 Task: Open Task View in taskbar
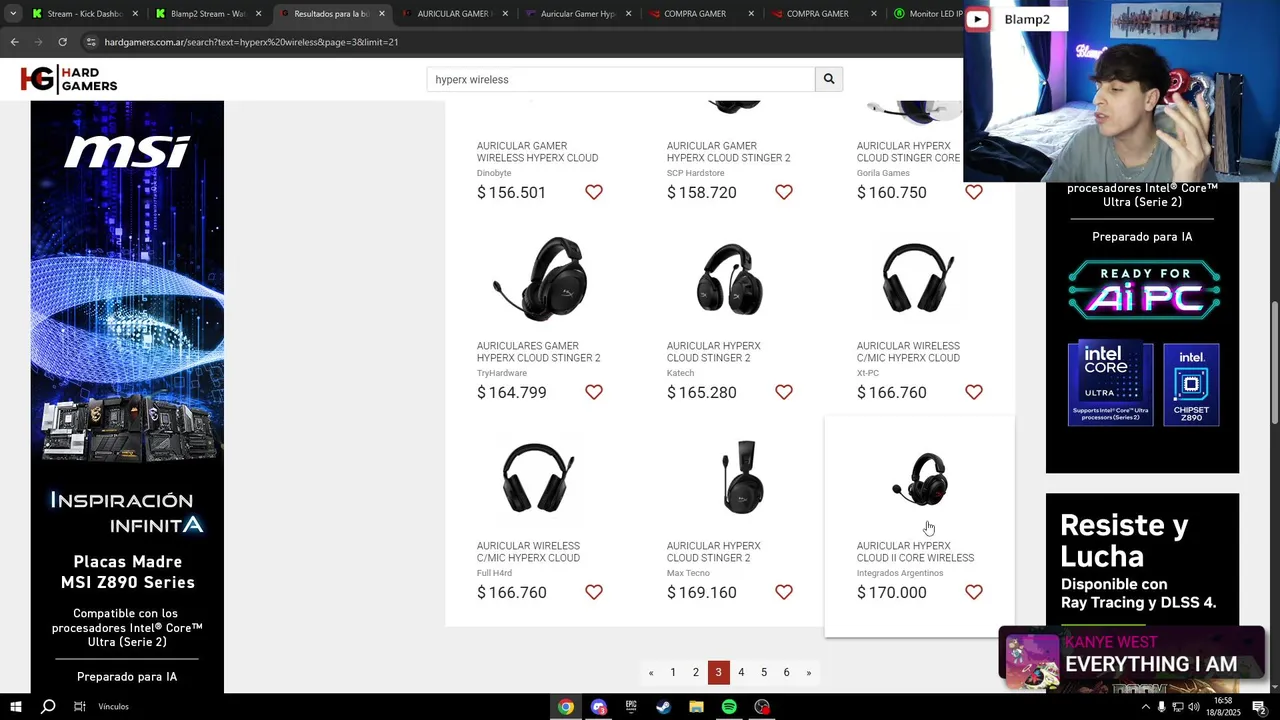(x=80, y=707)
